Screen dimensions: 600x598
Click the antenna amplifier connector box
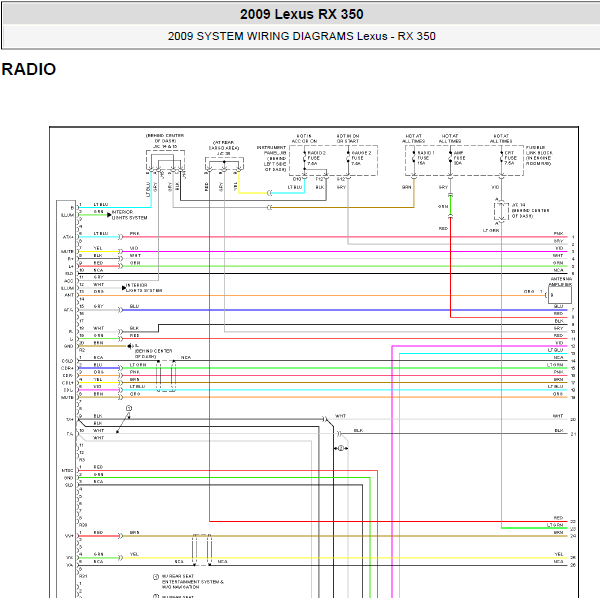pyautogui.click(x=560, y=295)
